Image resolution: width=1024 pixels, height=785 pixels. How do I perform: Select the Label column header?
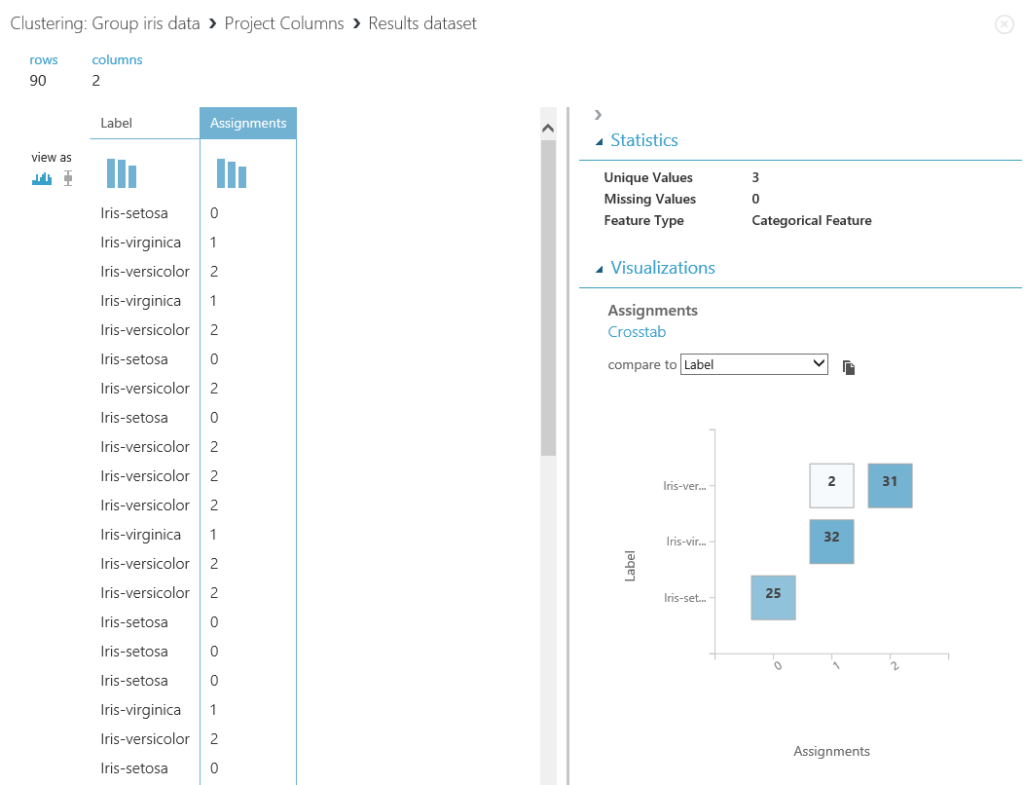(x=117, y=122)
